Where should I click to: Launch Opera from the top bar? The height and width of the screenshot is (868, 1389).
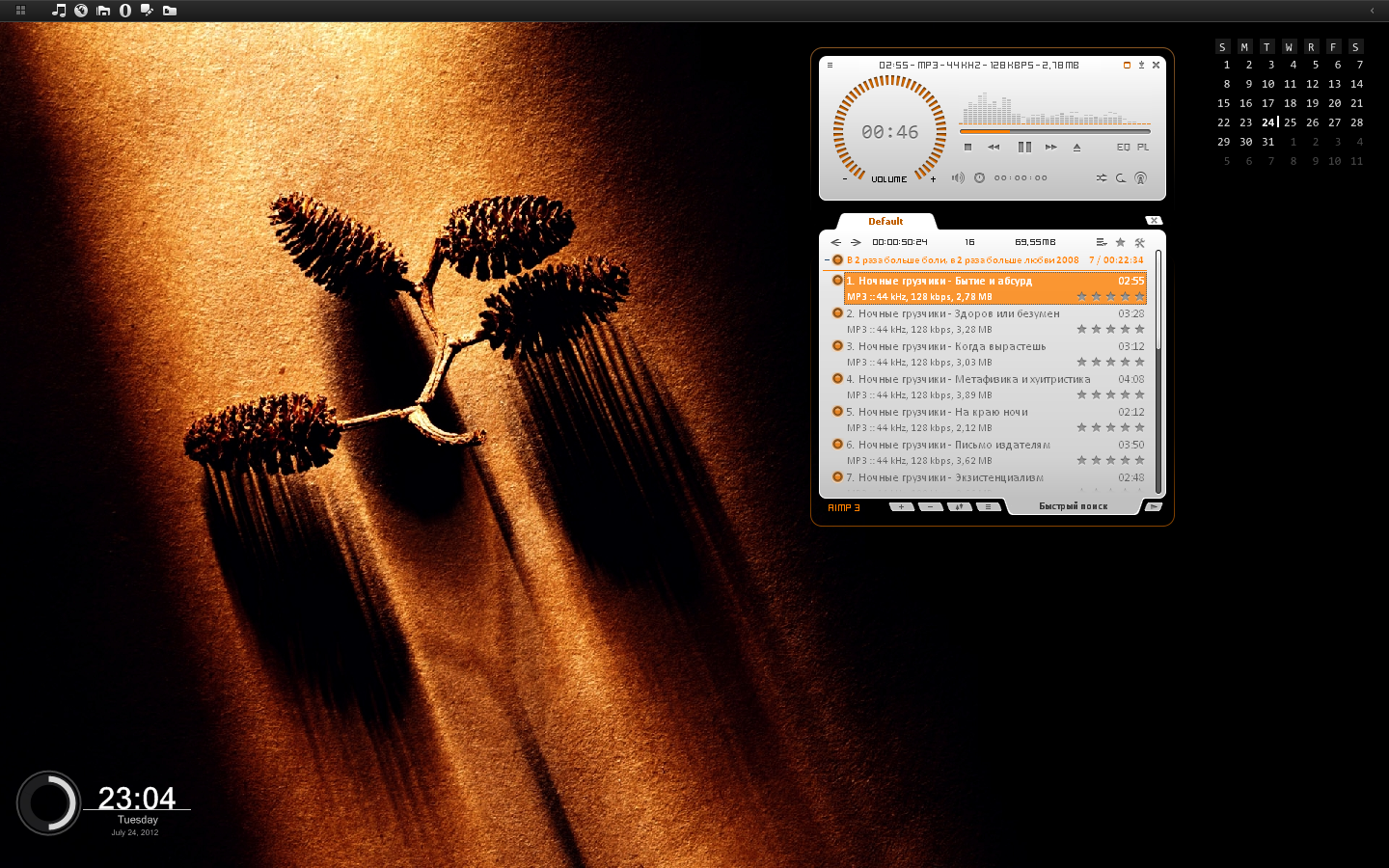[x=125, y=11]
